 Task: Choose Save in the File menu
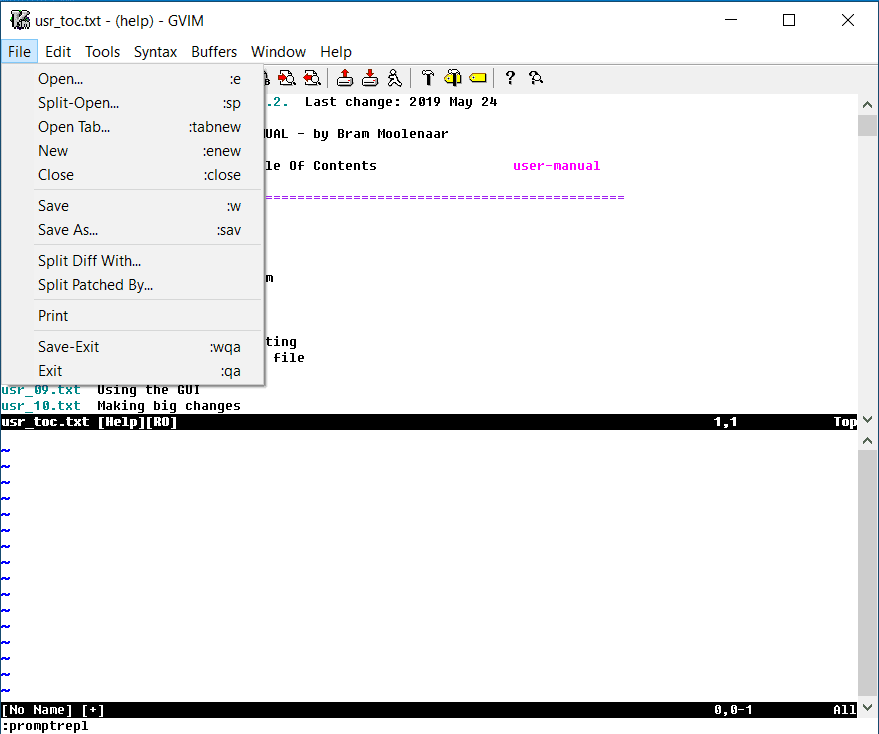(x=133, y=206)
